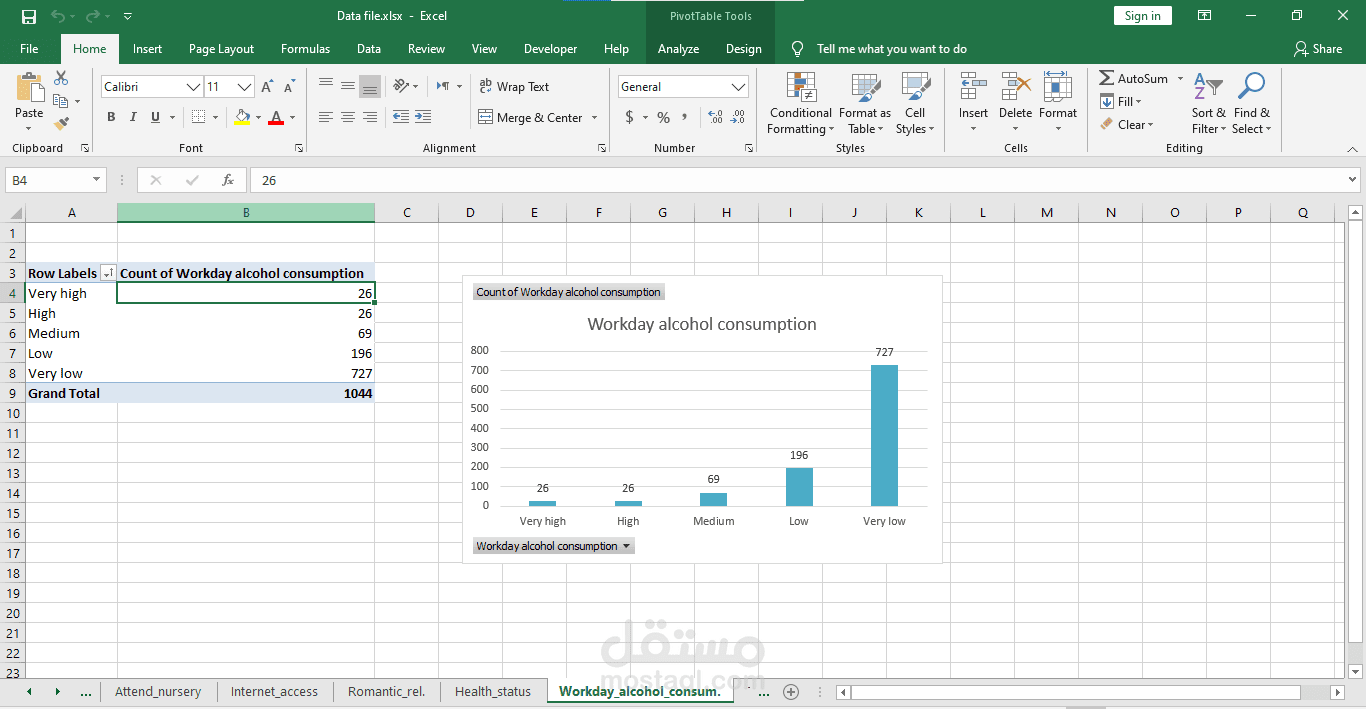Click the Fill Color bucket swatch
The width and height of the screenshot is (1366, 709).
(x=242, y=117)
